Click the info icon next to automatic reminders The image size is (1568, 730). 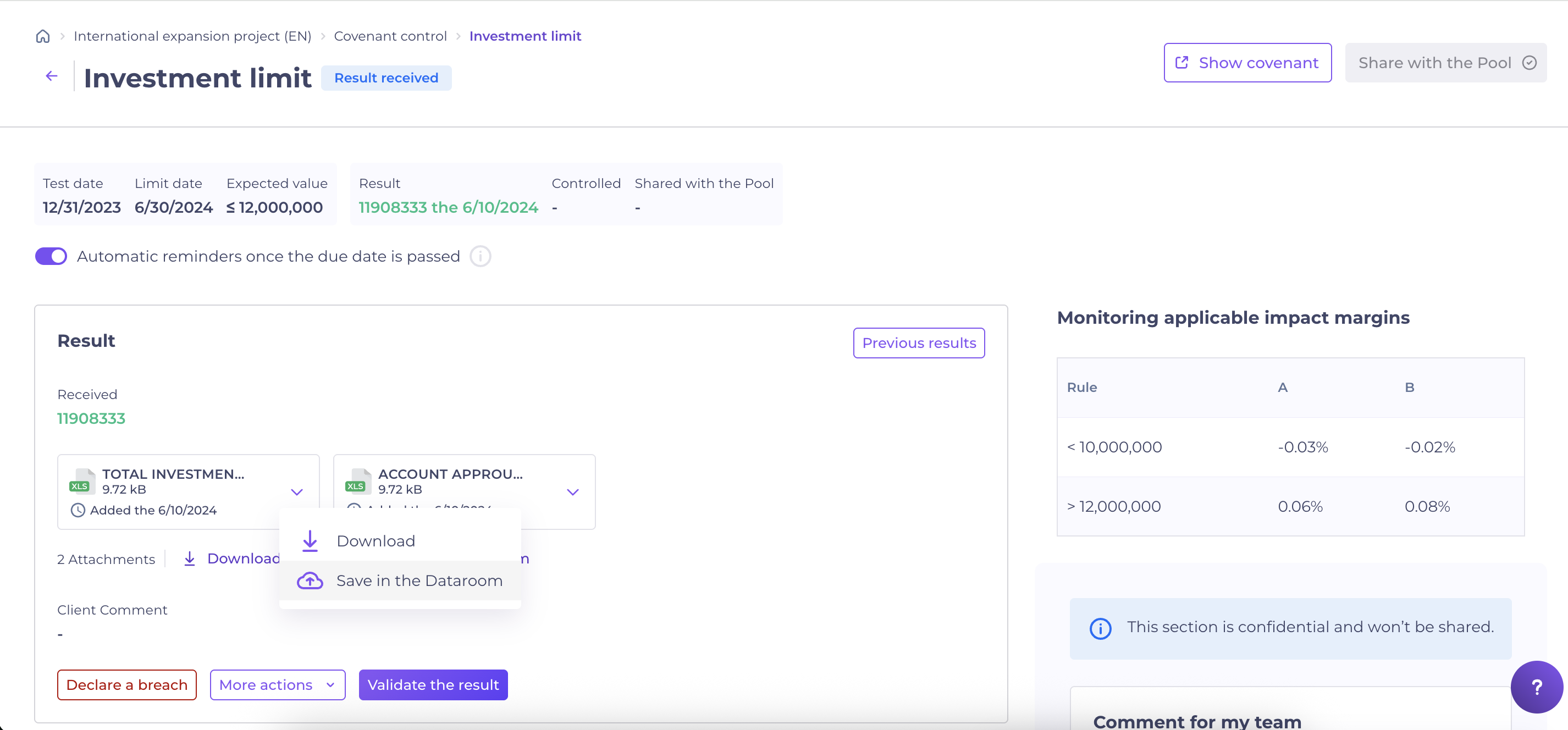point(481,256)
